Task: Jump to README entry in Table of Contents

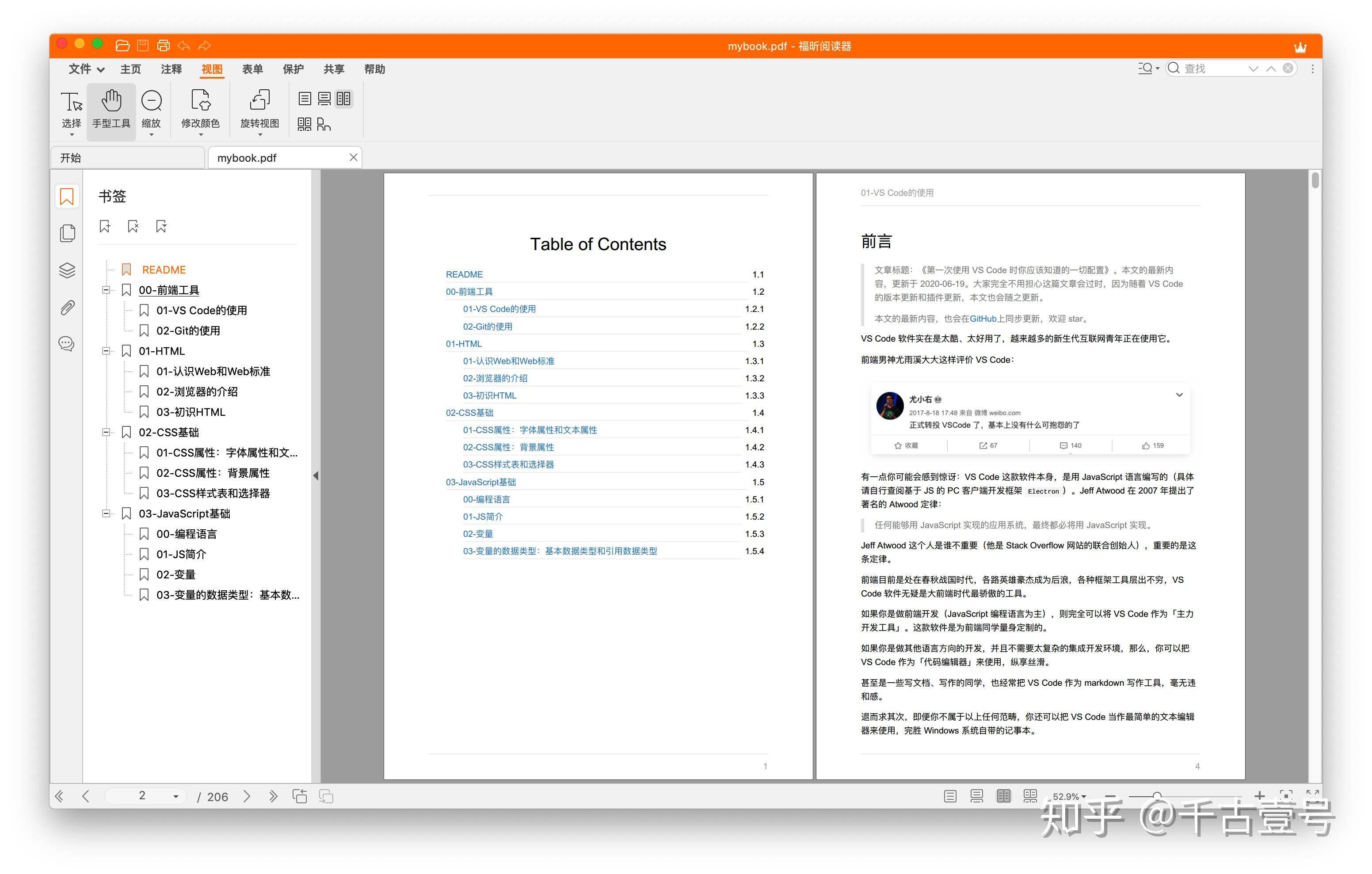Action: coord(464,274)
